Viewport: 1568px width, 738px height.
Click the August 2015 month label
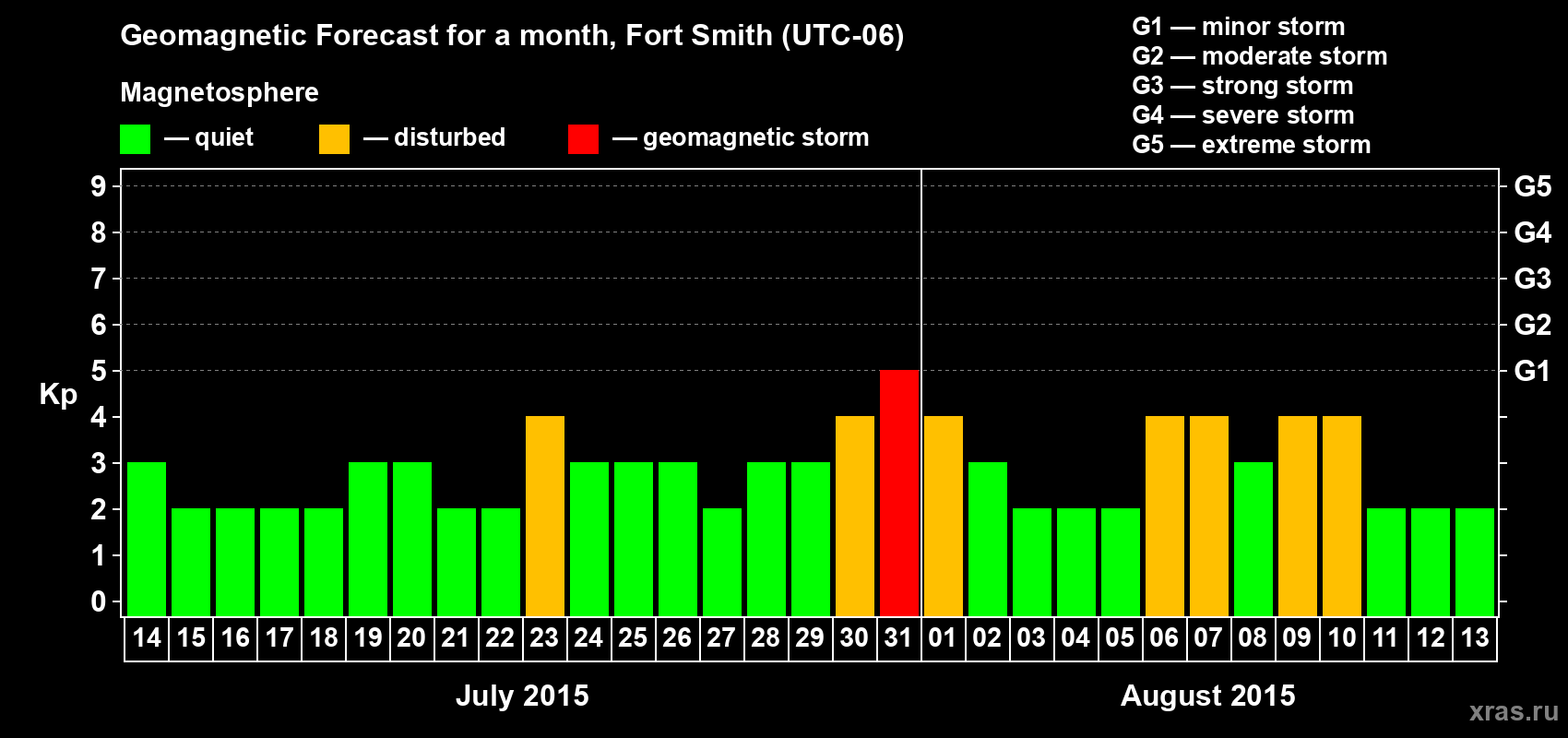click(1208, 696)
